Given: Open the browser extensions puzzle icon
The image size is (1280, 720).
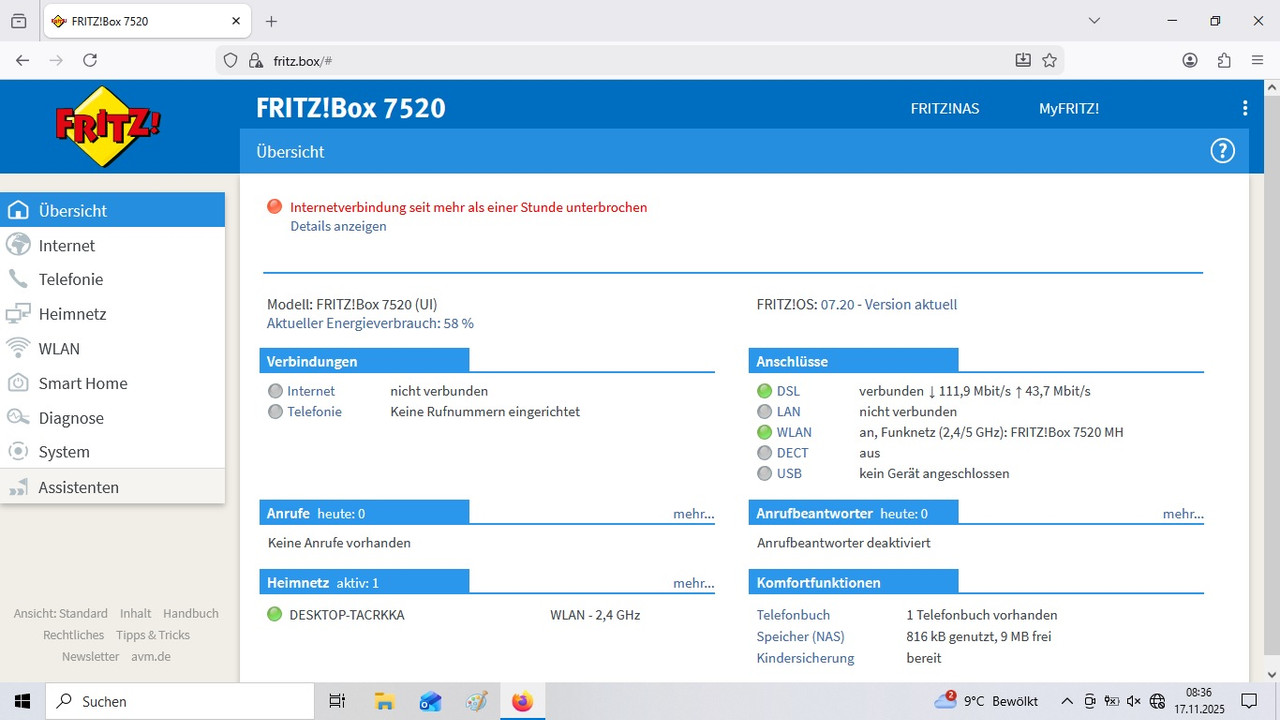Looking at the screenshot, I should pyautogui.click(x=1224, y=60).
